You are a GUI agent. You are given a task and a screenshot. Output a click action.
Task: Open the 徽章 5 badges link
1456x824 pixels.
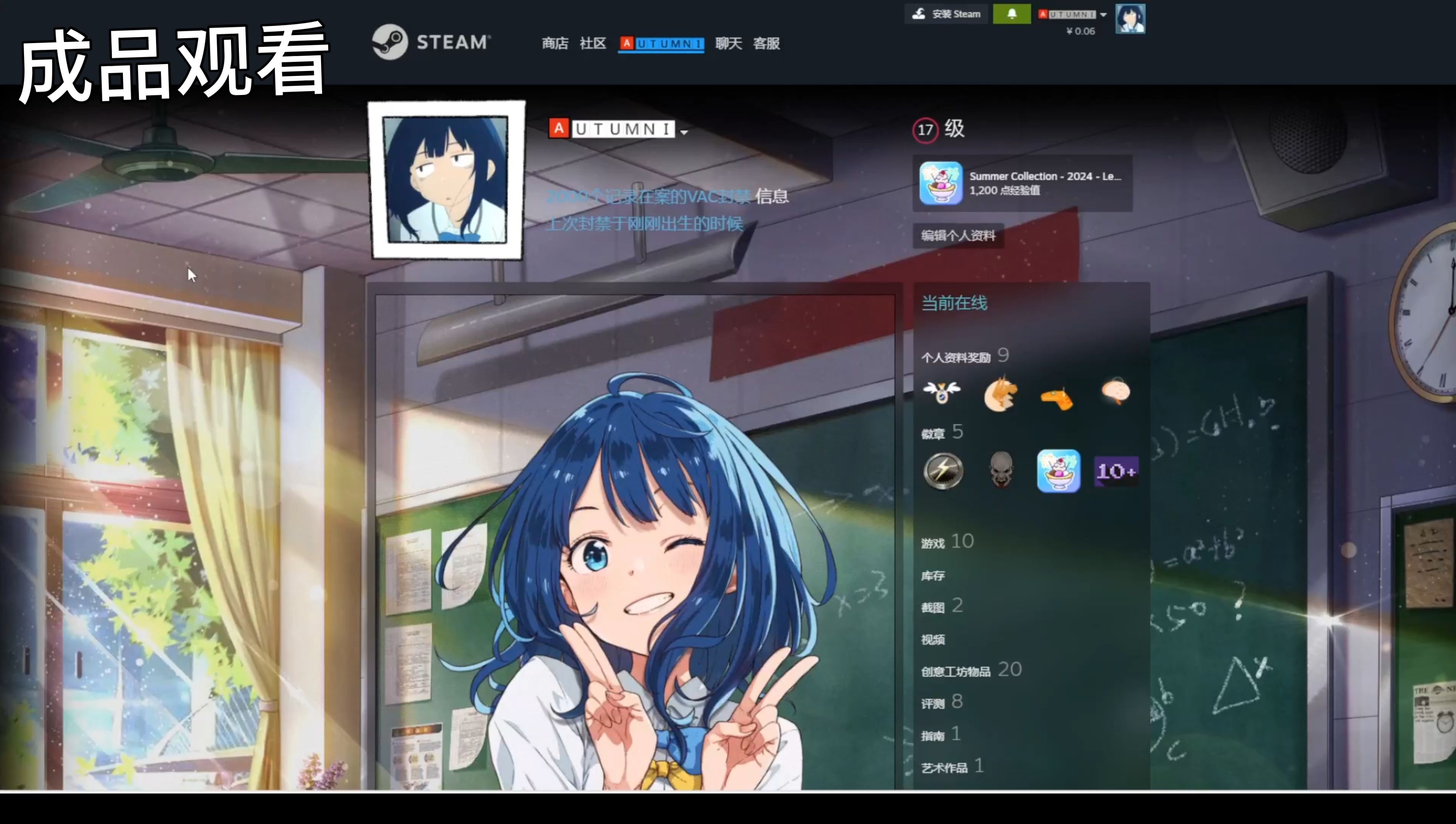[942, 432]
